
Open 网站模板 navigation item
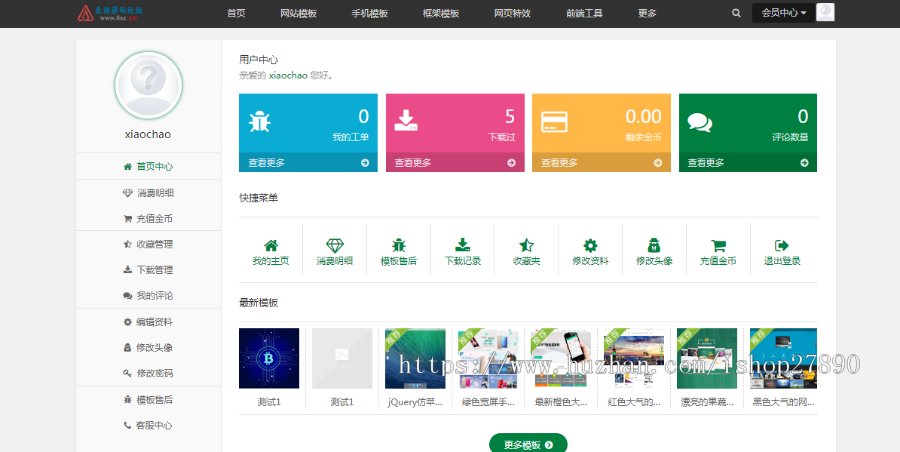coord(298,13)
